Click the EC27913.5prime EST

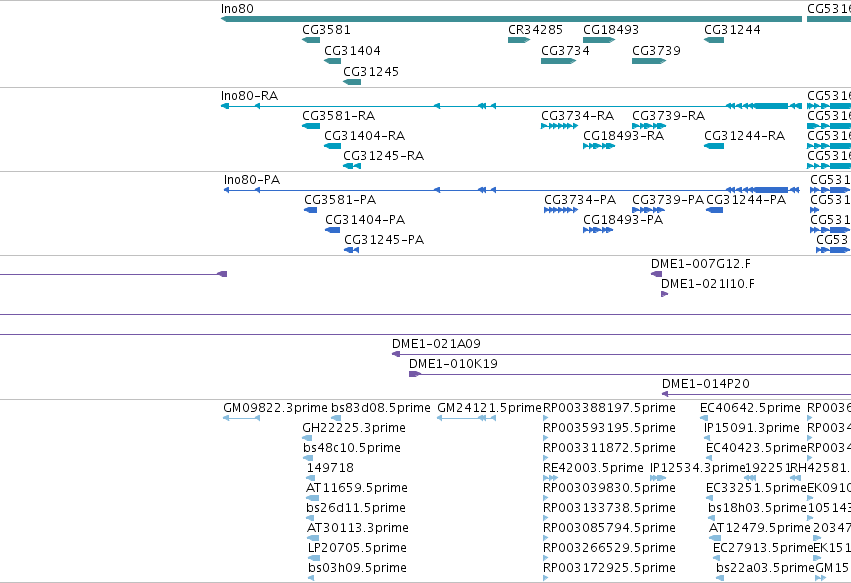pos(717,559)
